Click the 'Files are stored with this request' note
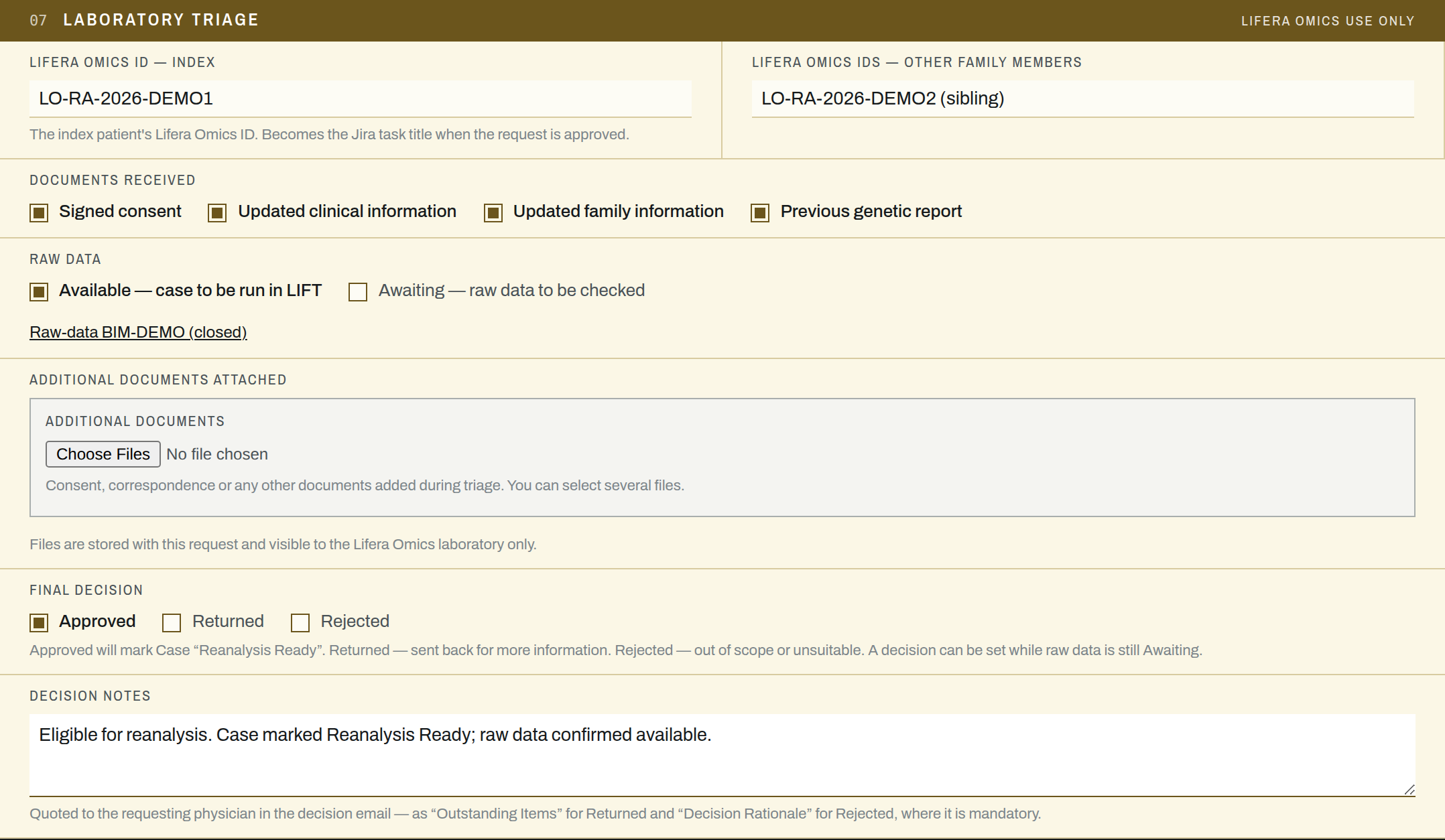 coord(283,545)
